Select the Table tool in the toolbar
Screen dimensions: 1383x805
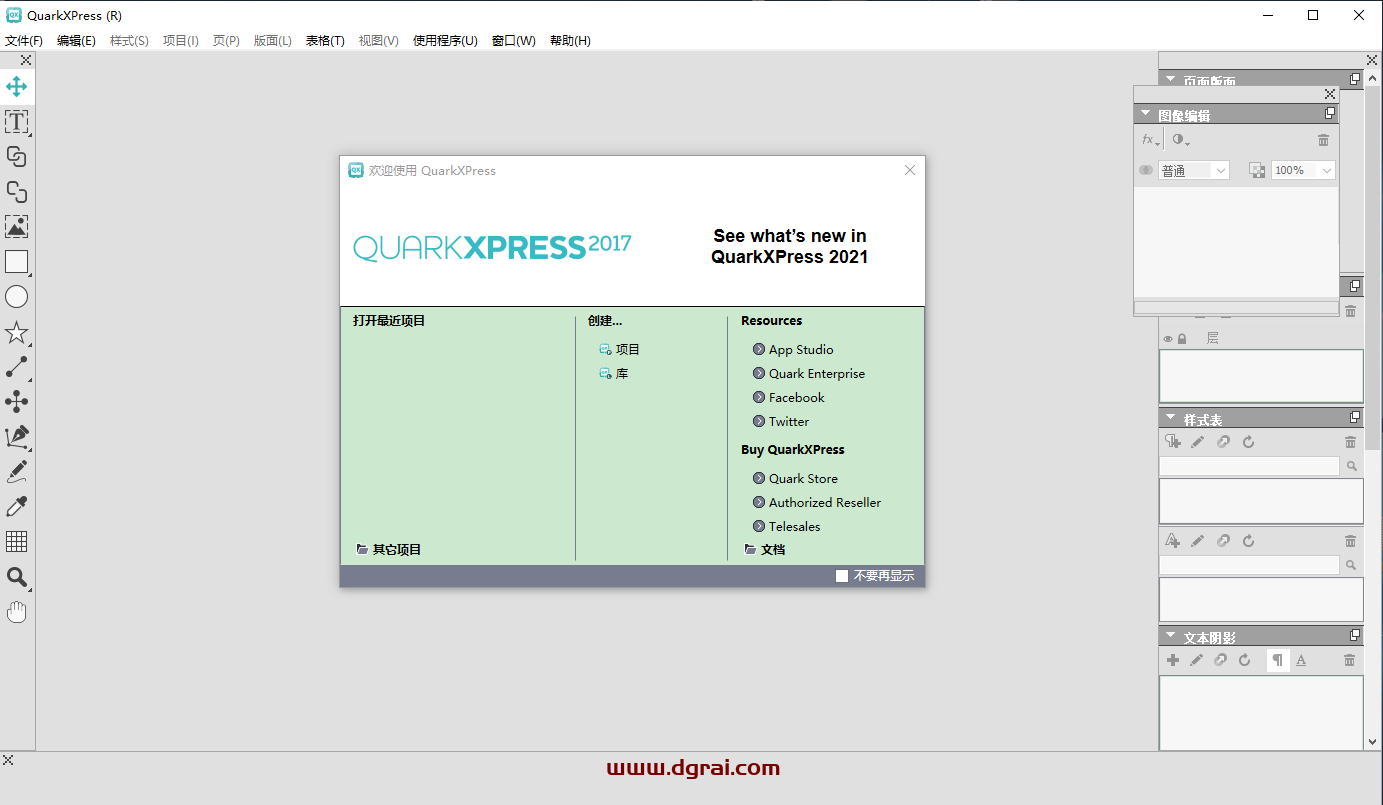[x=17, y=541]
